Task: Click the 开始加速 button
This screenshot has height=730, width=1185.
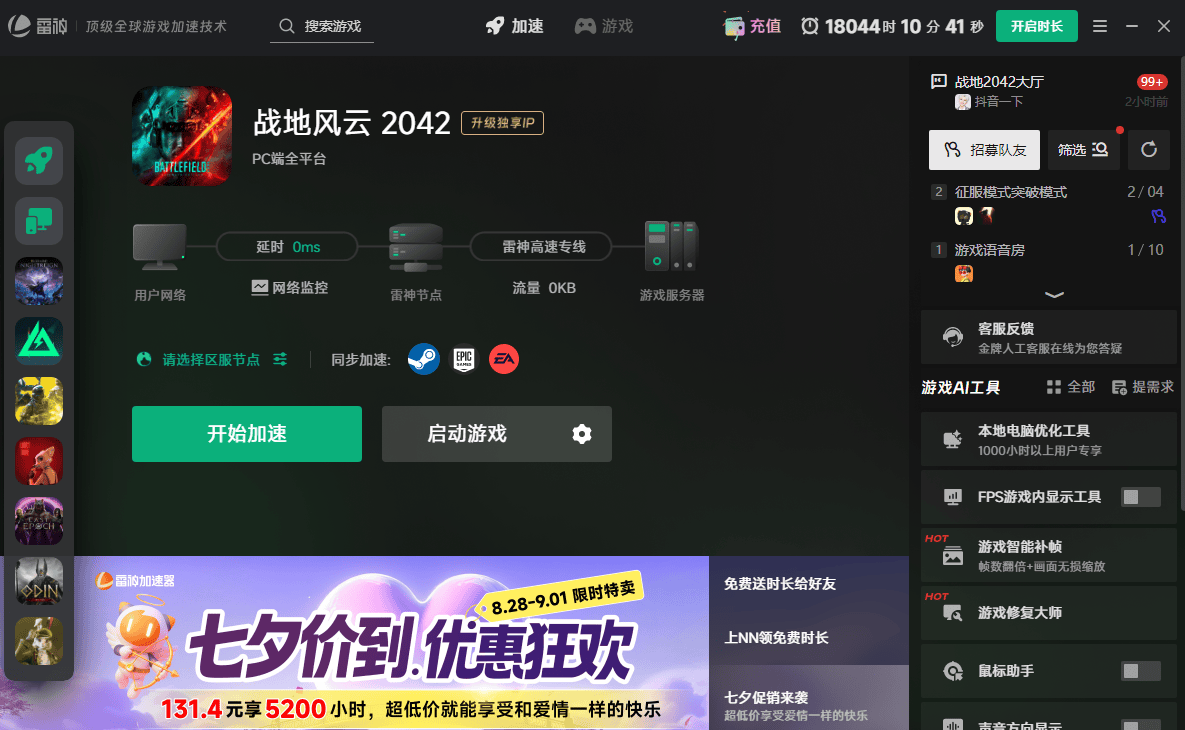Action: (247, 434)
